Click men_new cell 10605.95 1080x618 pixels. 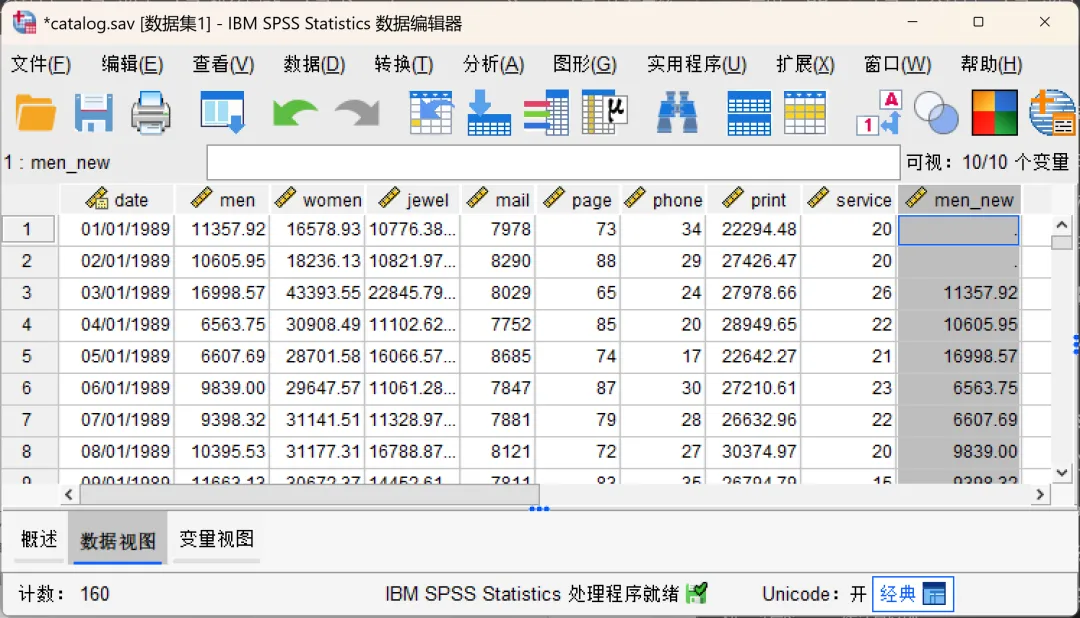(959, 325)
